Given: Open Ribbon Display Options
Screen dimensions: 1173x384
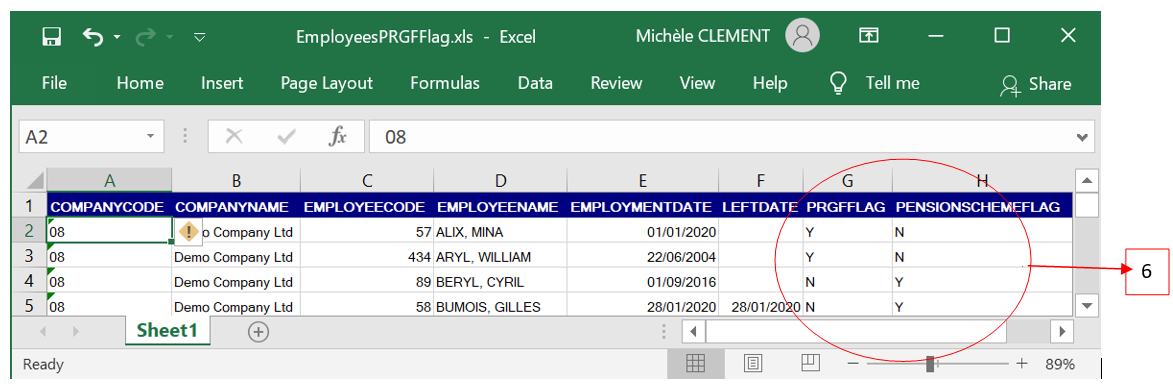Looking at the screenshot, I should tap(869, 35).
